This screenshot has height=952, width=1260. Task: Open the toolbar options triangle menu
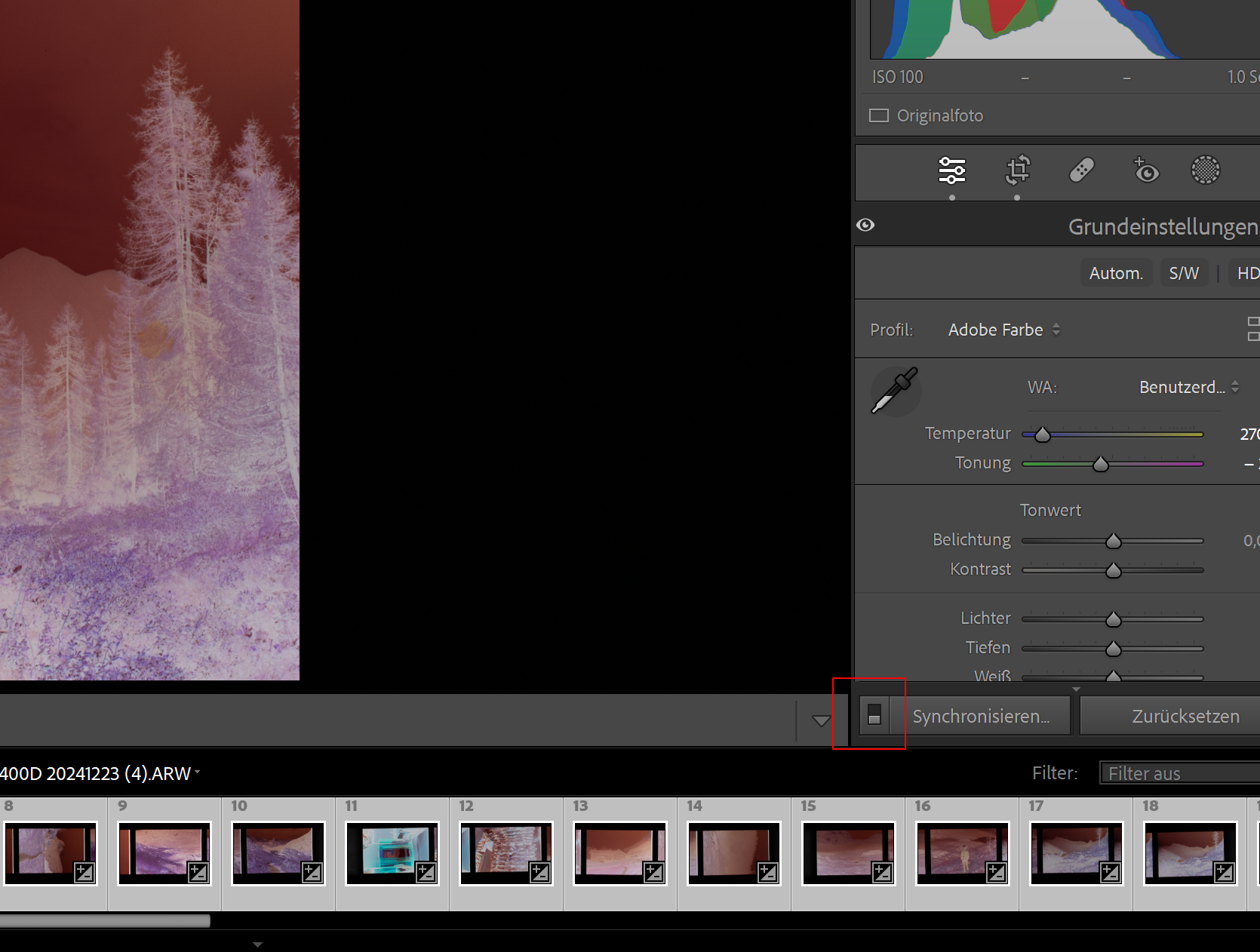821,720
